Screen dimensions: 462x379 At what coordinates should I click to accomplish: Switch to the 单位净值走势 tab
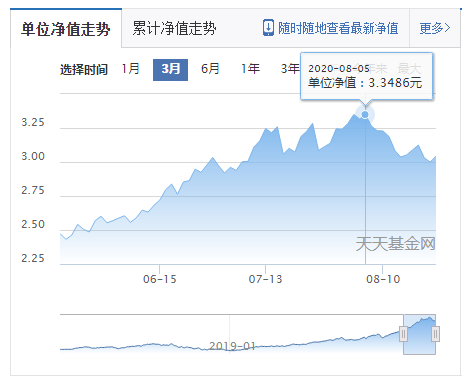point(66,29)
